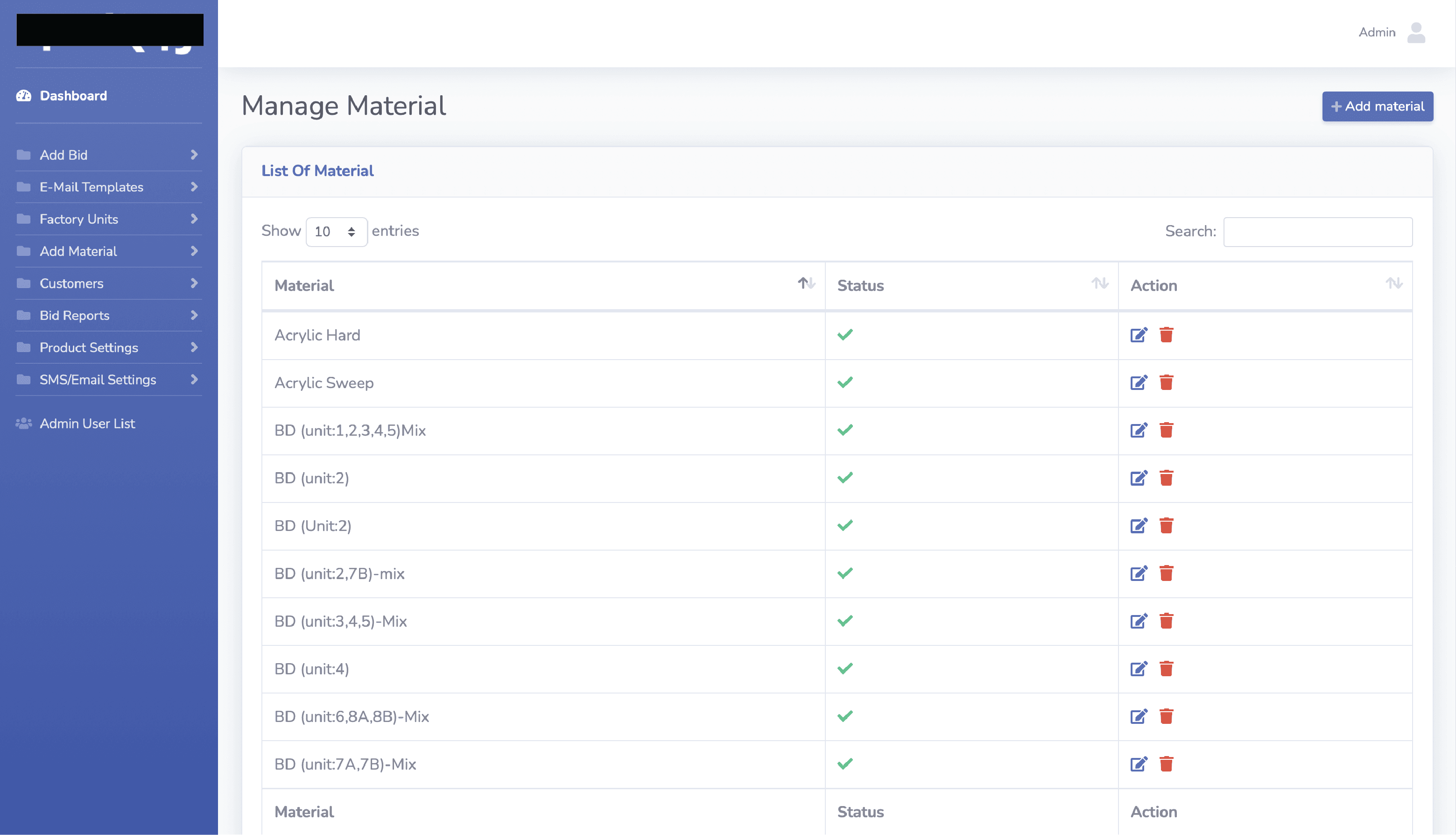Open the entries count dropdown
Screen dimensions: 1456x835
(336, 232)
